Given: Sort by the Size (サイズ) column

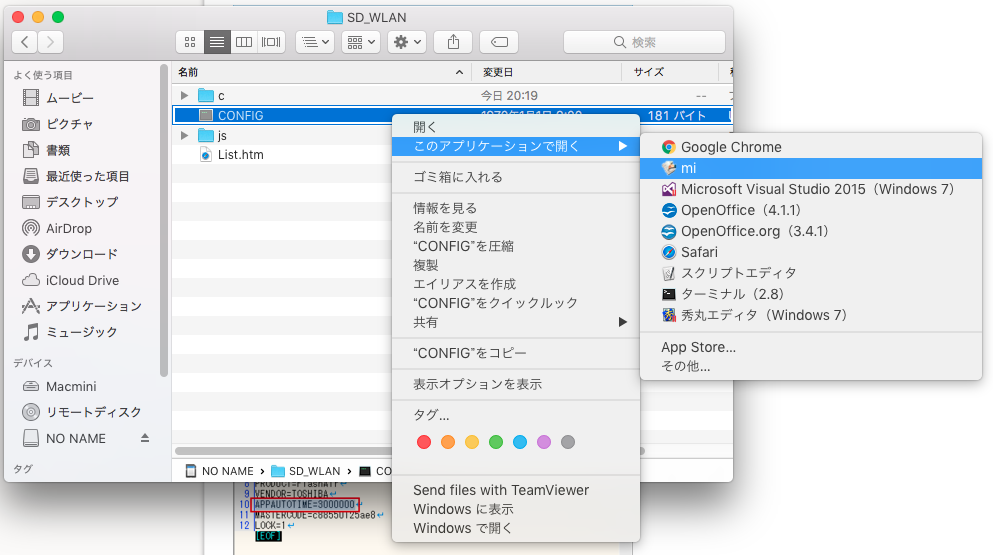Looking at the screenshot, I should (x=669, y=72).
